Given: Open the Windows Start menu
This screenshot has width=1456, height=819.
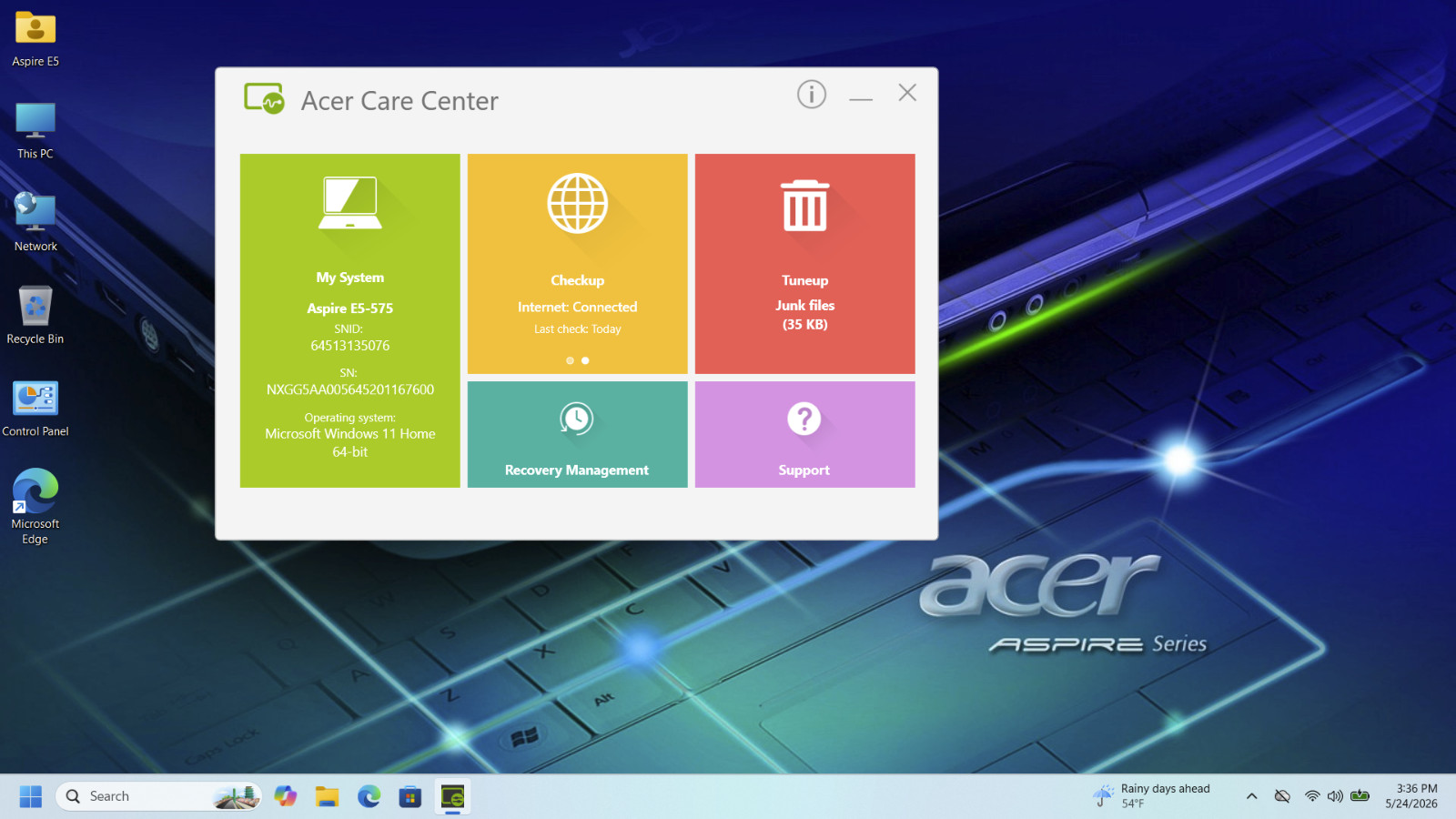Looking at the screenshot, I should pyautogui.click(x=30, y=796).
